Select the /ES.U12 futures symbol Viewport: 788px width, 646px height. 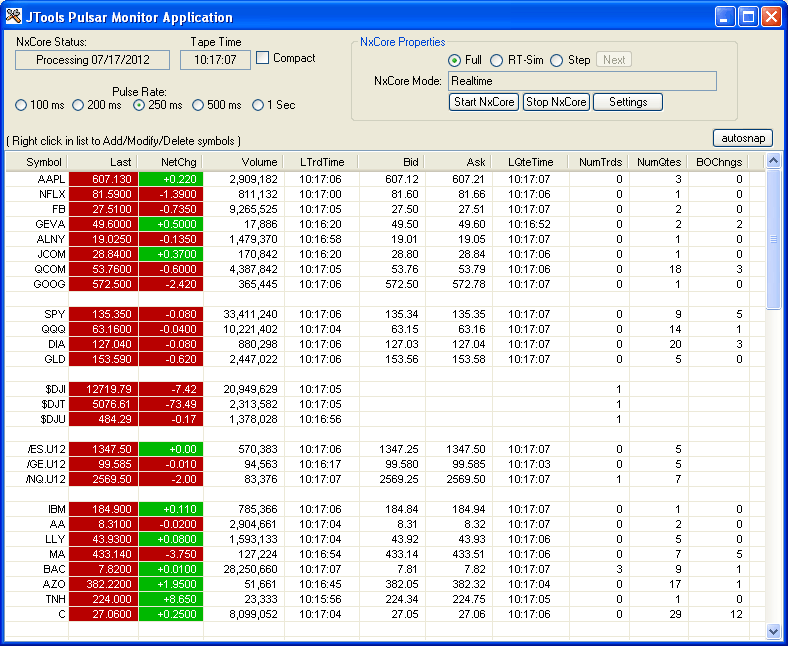point(46,449)
